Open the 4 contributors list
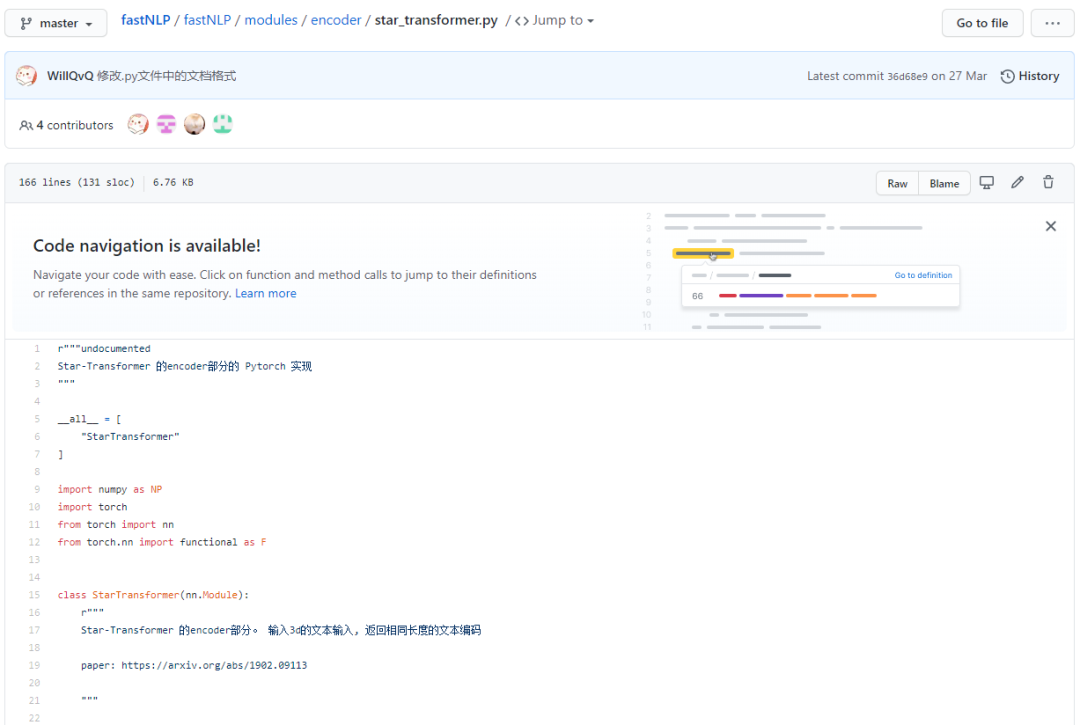 click(x=66, y=125)
